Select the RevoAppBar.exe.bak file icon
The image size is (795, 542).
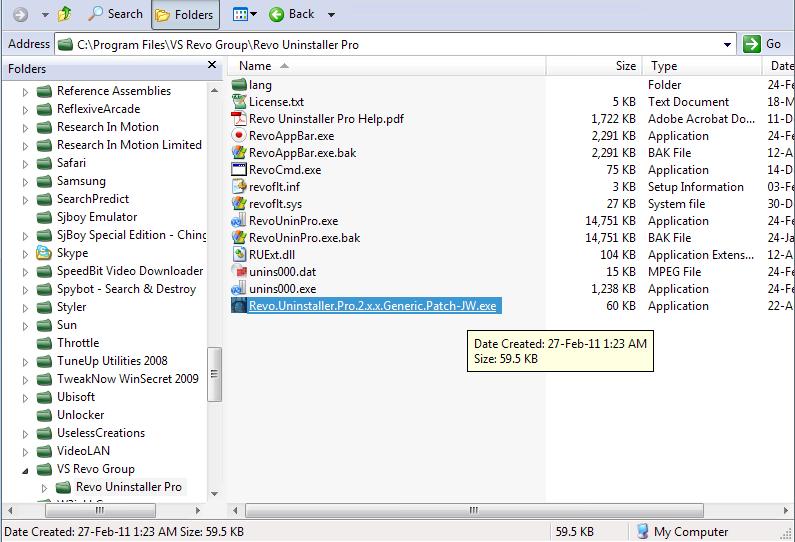239,153
